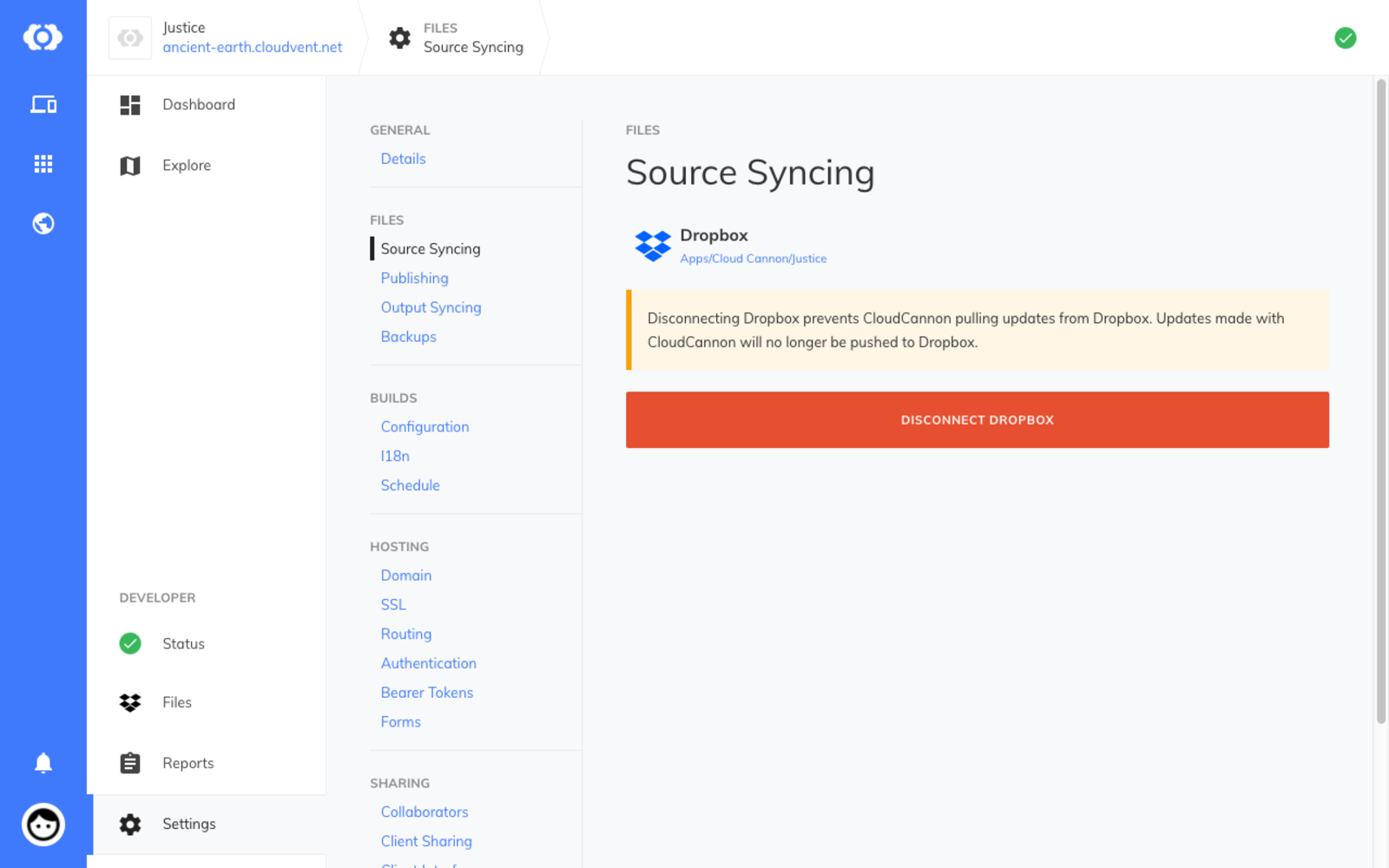Click the green sync status checkmark

(1346, 38)
